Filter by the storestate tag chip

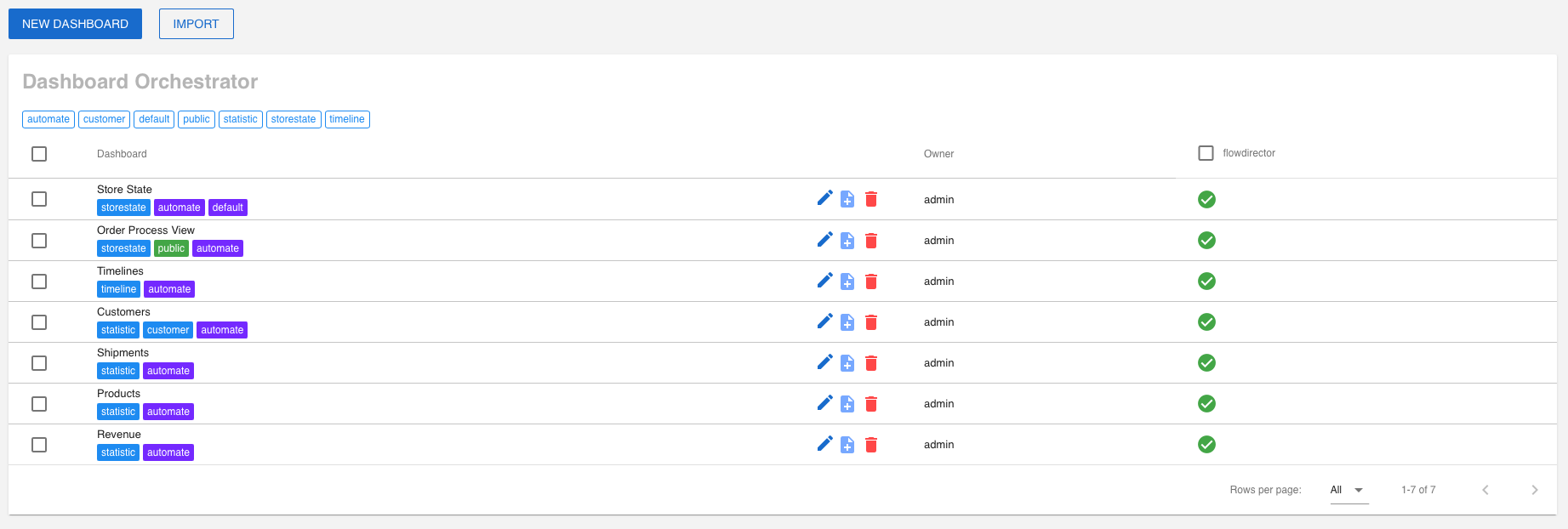coord(294,119)
